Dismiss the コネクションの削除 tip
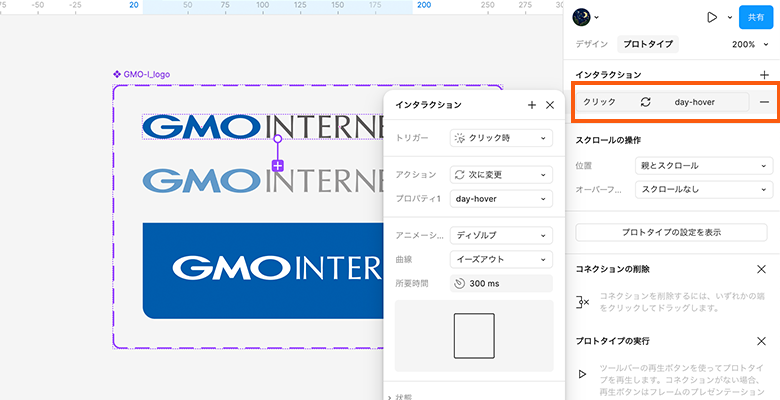 [761, 269]
